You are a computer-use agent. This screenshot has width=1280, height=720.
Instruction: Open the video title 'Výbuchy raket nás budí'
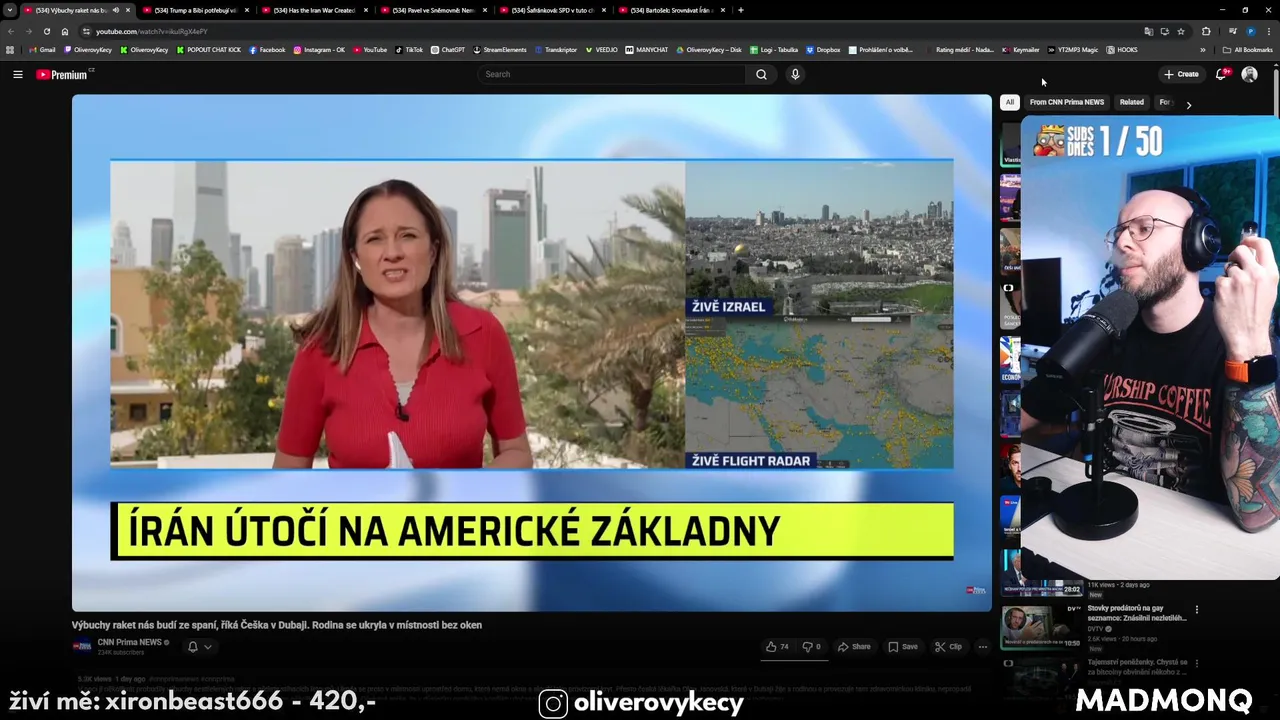(277, 625)
